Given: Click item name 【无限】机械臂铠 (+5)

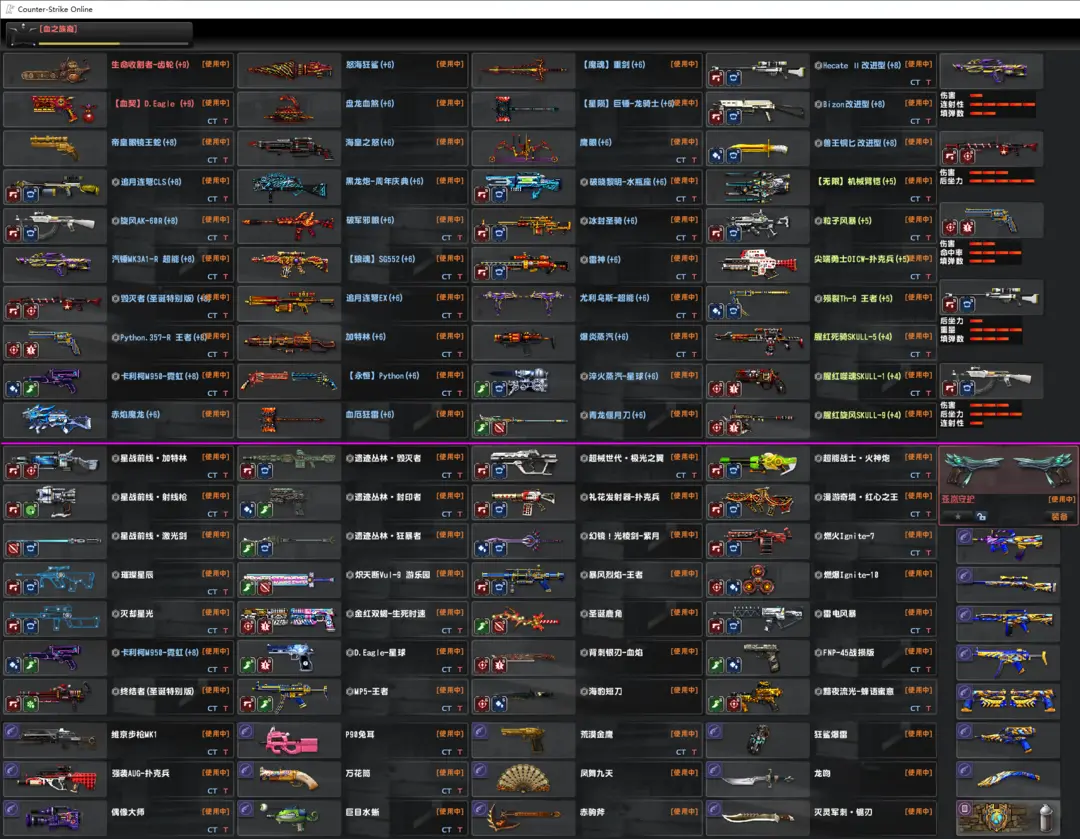Looking at the screenshot, I should click(x=857, y=182).
